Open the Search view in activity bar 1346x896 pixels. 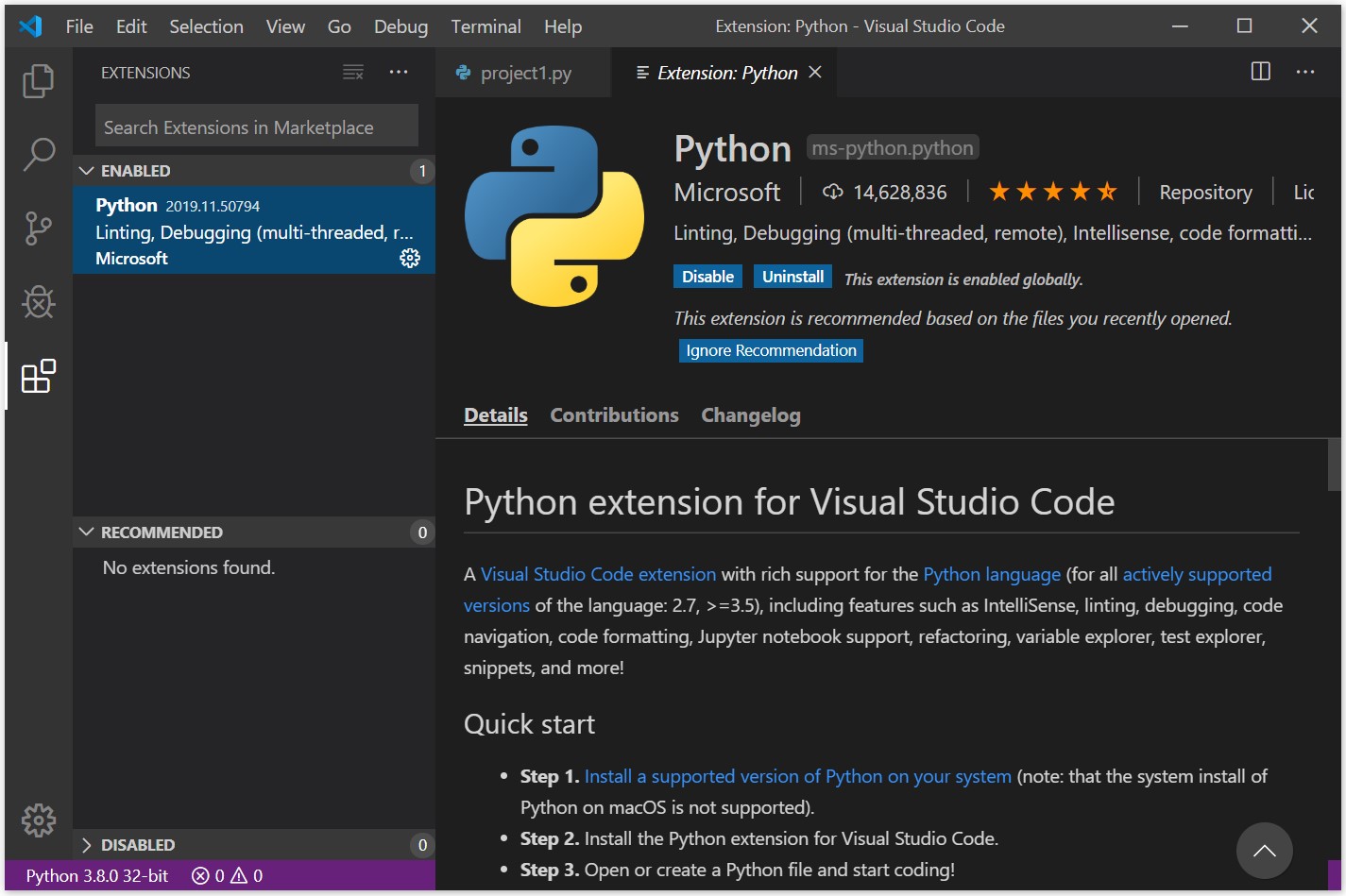point(38,154)
